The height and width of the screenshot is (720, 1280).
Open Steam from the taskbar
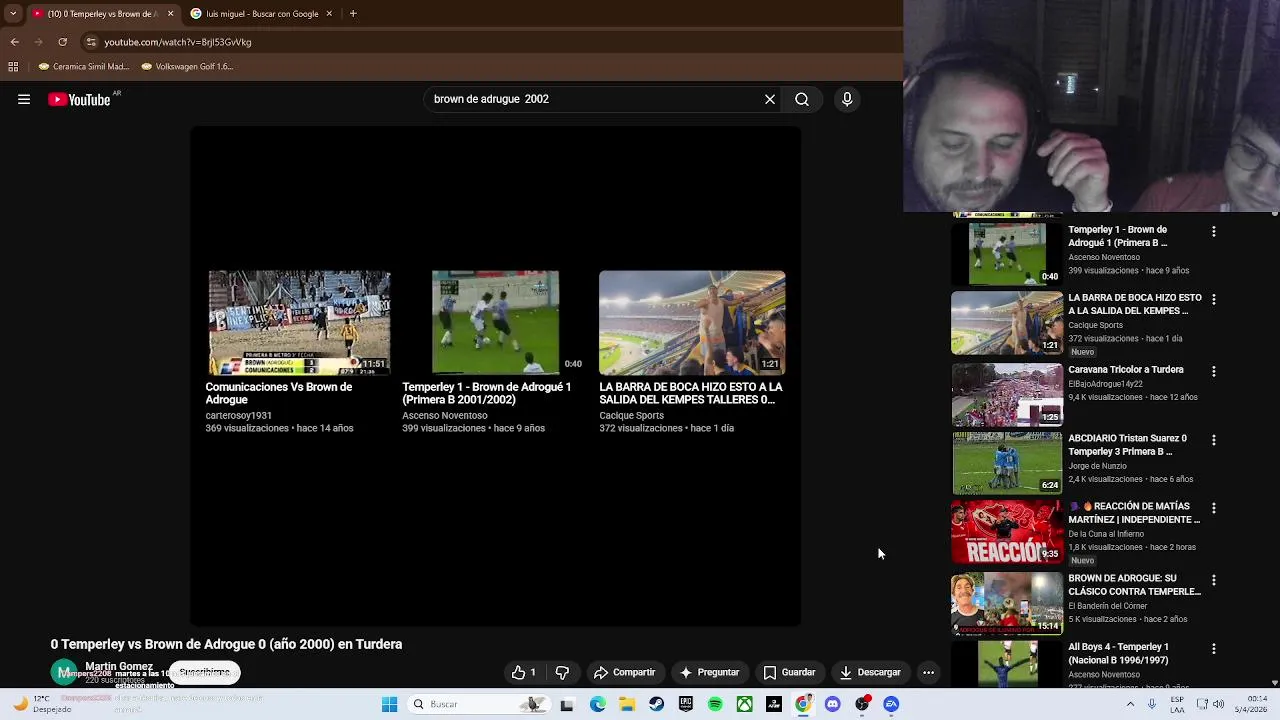tap(656, 704)
